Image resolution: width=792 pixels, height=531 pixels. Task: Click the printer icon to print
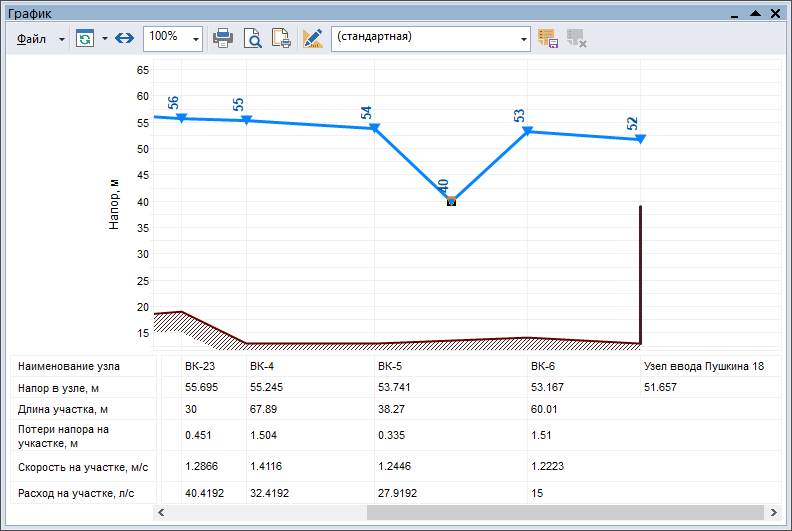pos(223,38)
